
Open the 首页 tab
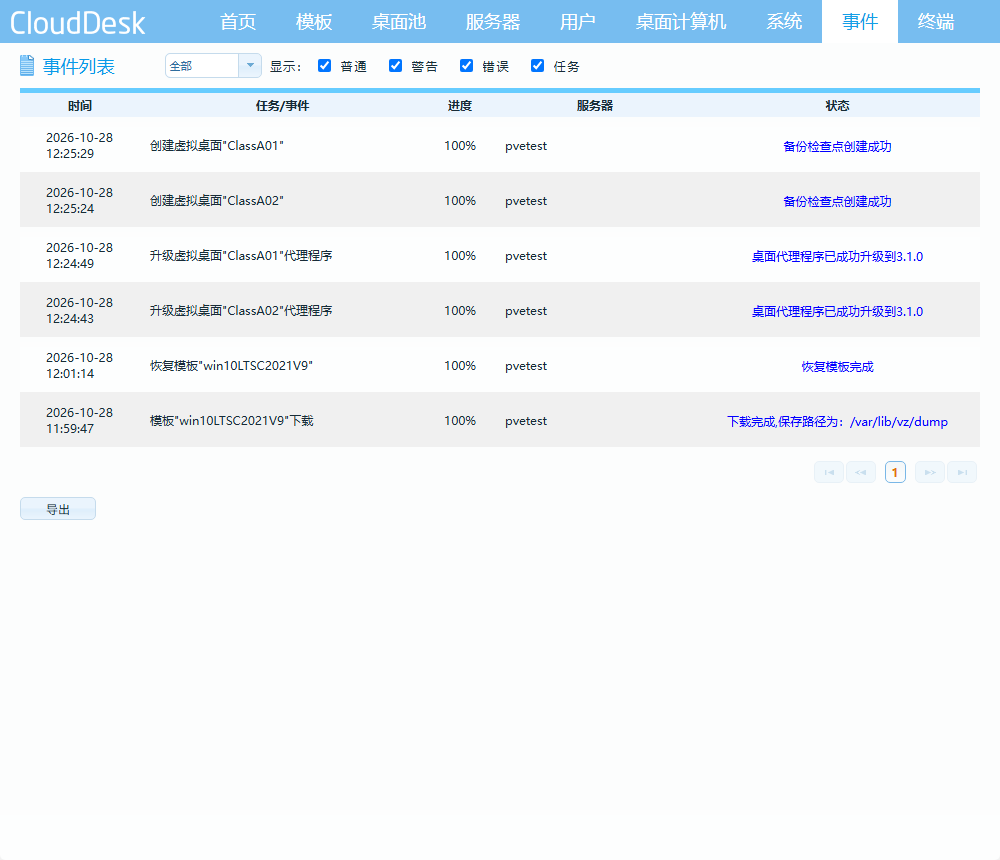coord(238,22)
